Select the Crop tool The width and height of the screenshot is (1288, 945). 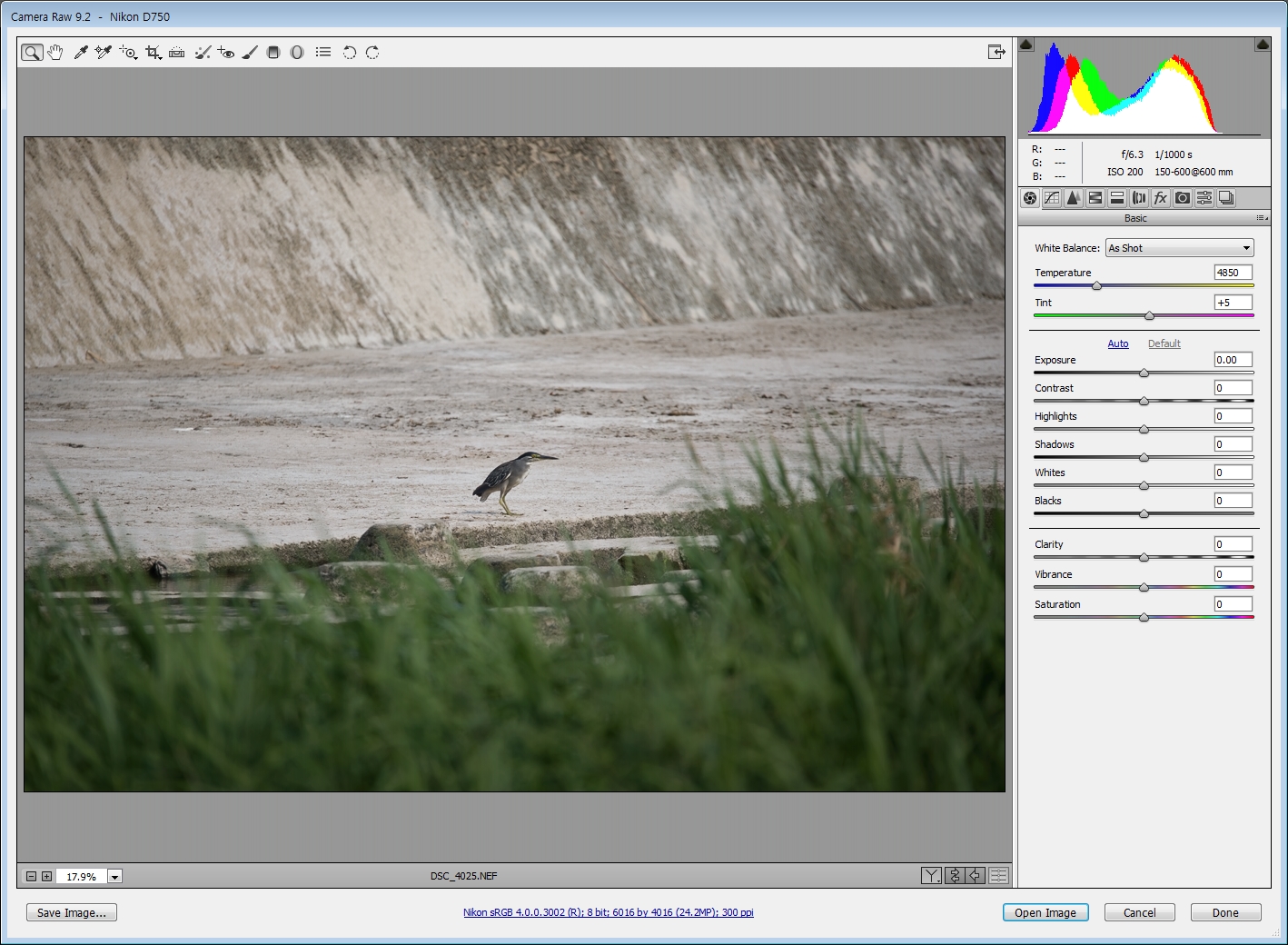[x=153, y=53]
